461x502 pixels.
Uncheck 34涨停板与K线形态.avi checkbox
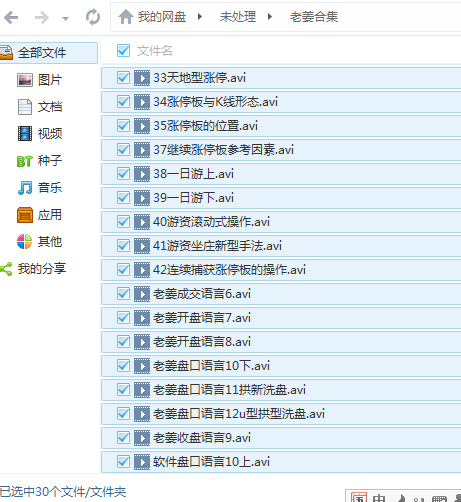coord(123,102)
